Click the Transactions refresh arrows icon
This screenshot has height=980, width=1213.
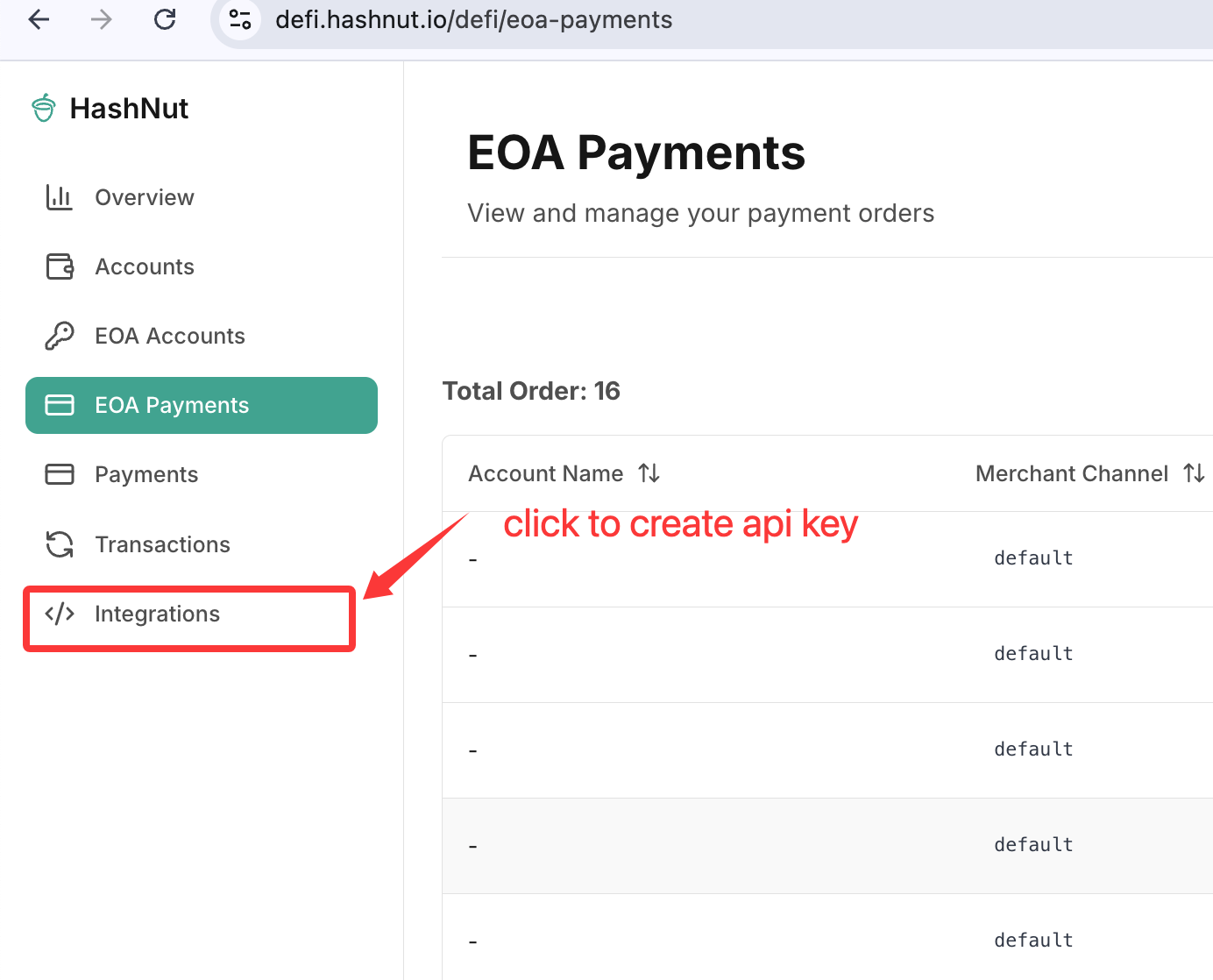[x=60, y=544]
